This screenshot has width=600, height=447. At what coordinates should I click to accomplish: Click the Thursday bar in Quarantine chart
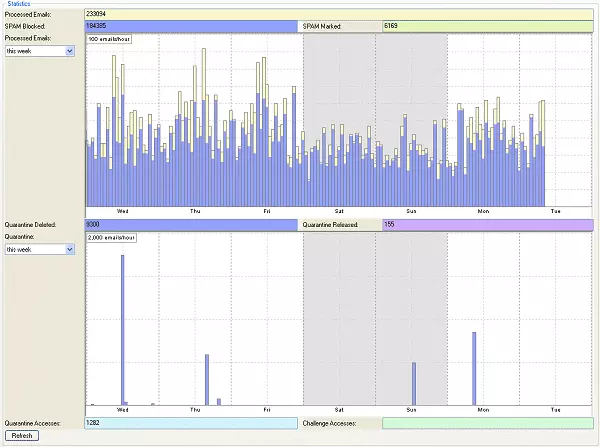[207, 379]
